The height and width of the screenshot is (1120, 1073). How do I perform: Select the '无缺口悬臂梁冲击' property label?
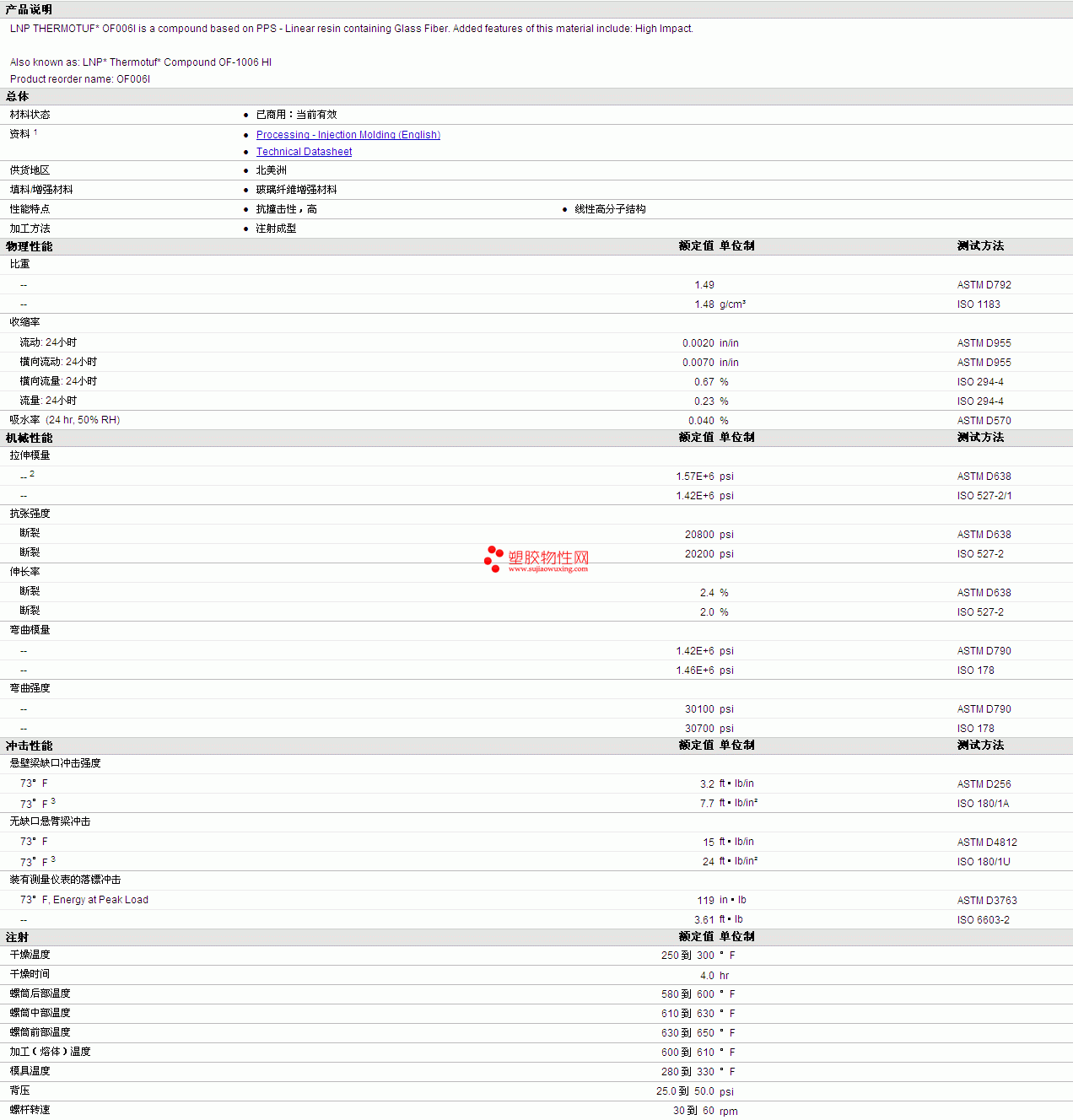tap(51, 821)
